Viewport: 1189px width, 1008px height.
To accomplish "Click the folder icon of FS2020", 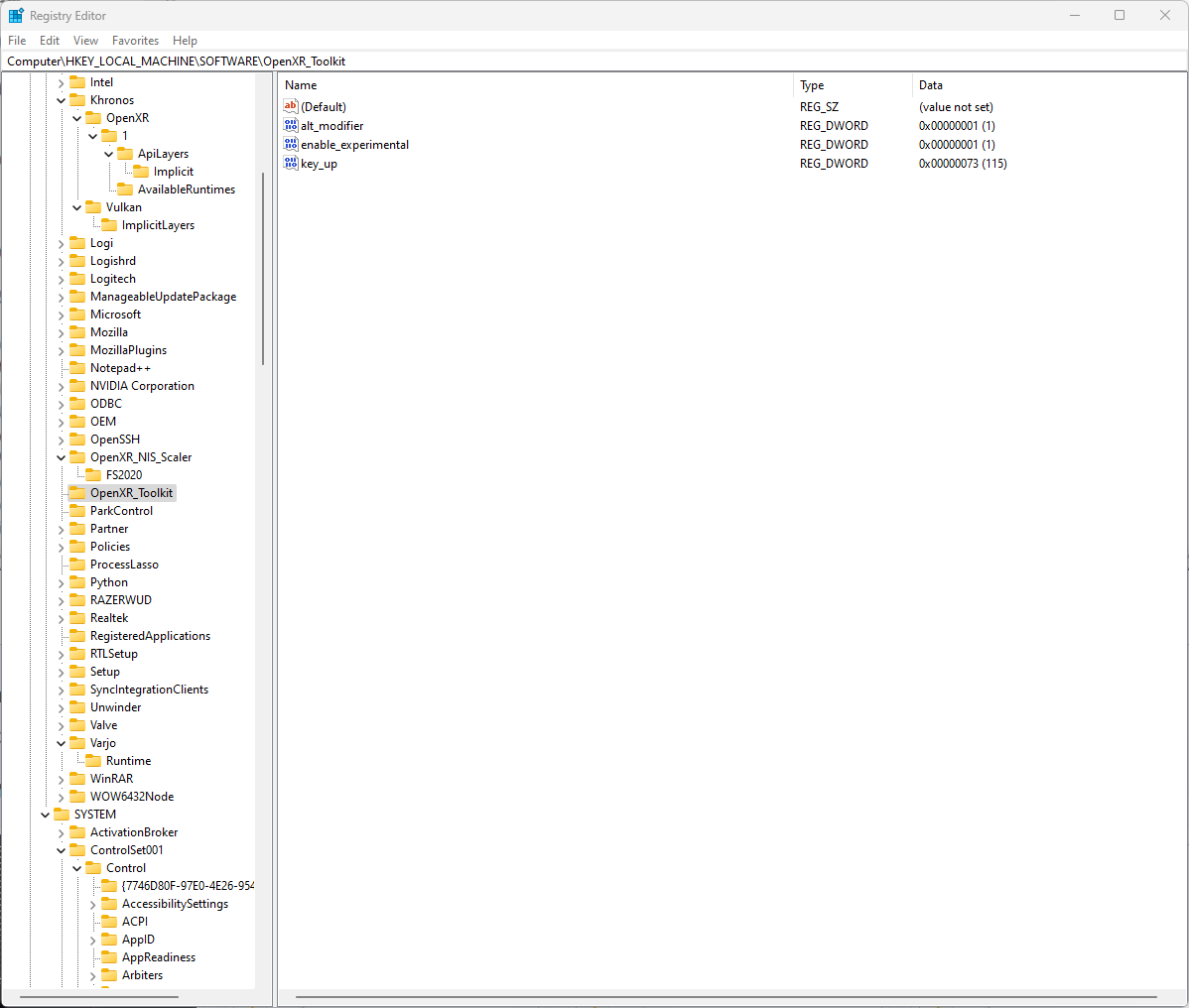I will pos(93,475).
